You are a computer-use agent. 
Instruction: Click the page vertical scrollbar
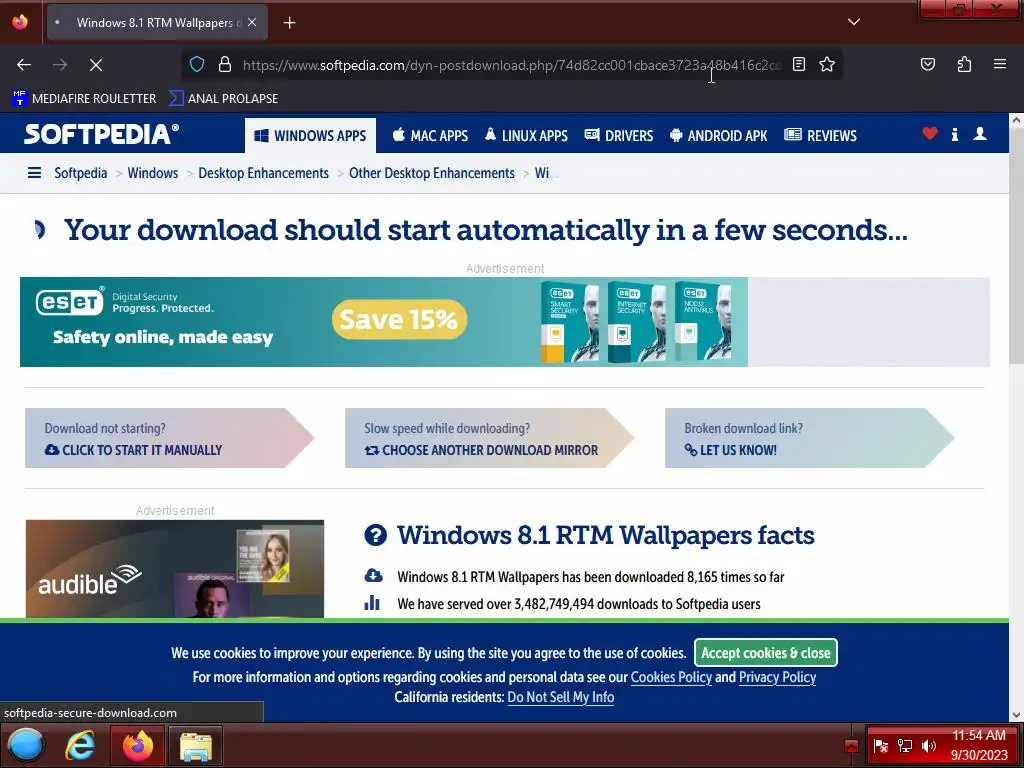(x=1016, y=245)
